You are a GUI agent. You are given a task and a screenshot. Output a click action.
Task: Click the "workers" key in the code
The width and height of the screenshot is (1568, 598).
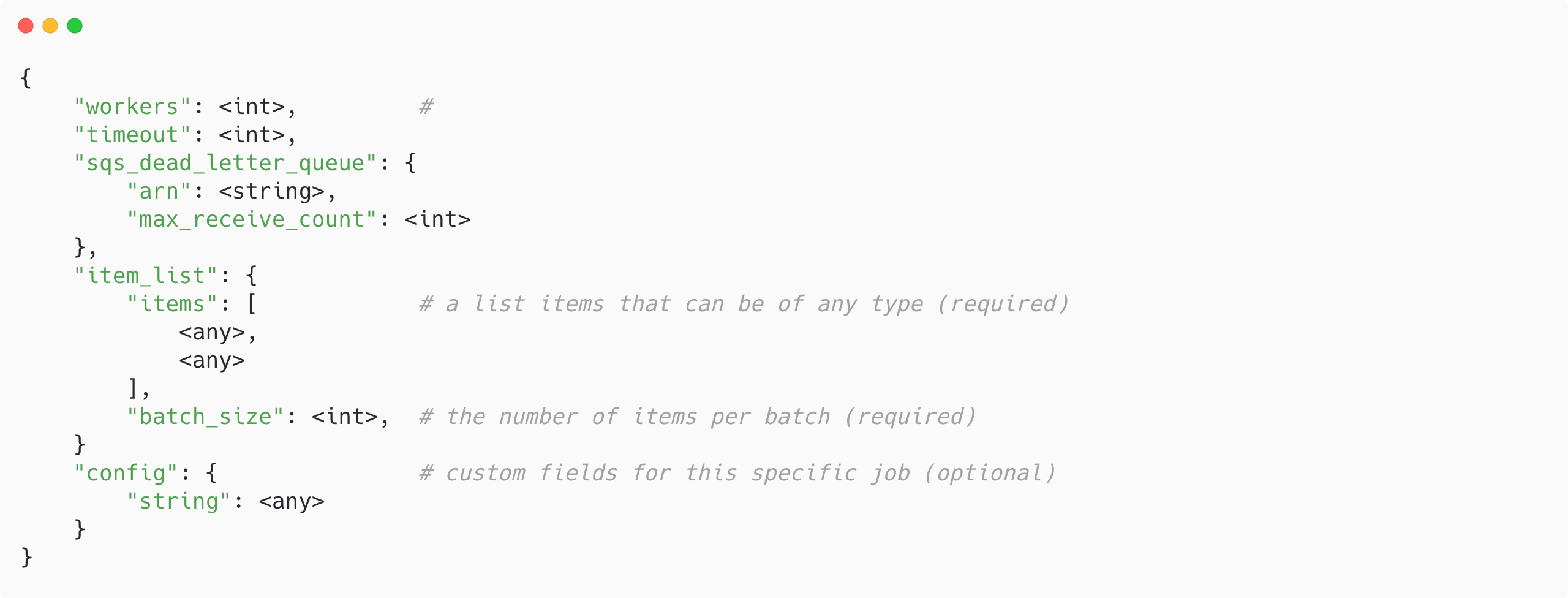(132, 107)
